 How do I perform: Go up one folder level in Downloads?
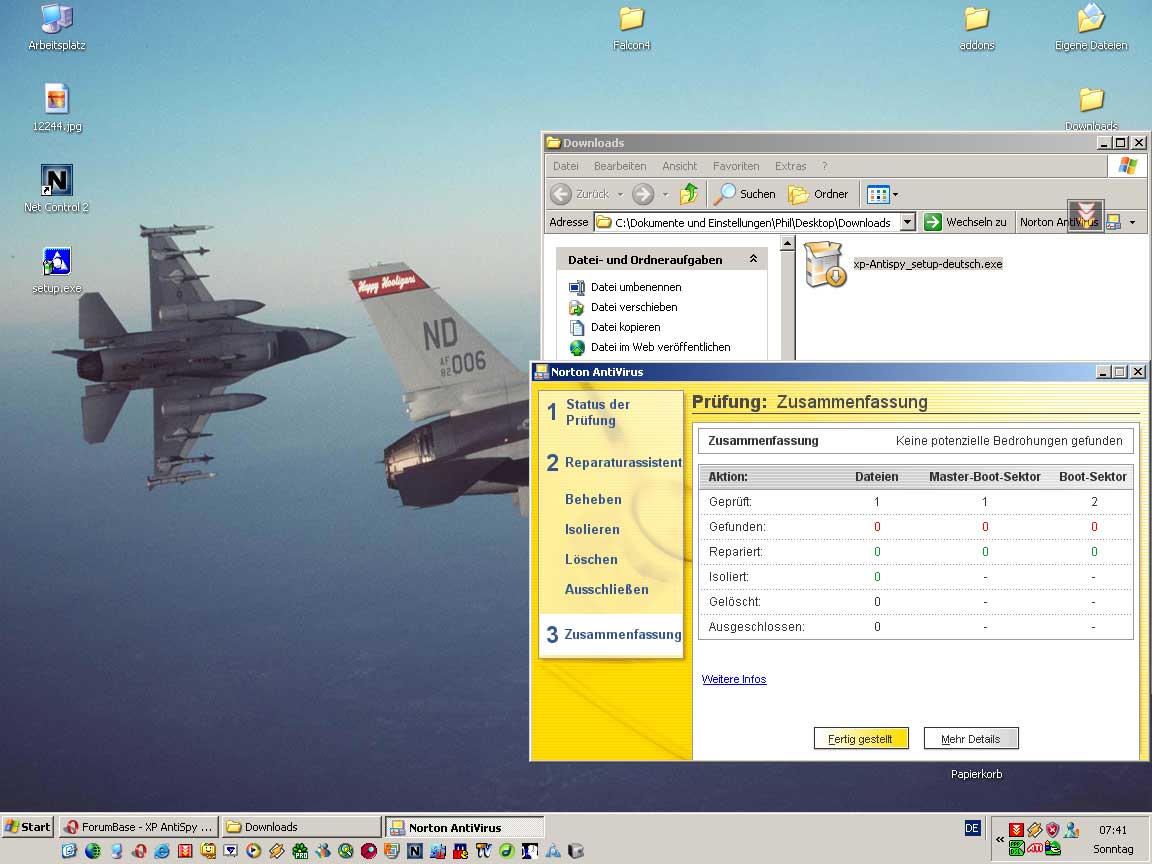click(x=689, y=194)
